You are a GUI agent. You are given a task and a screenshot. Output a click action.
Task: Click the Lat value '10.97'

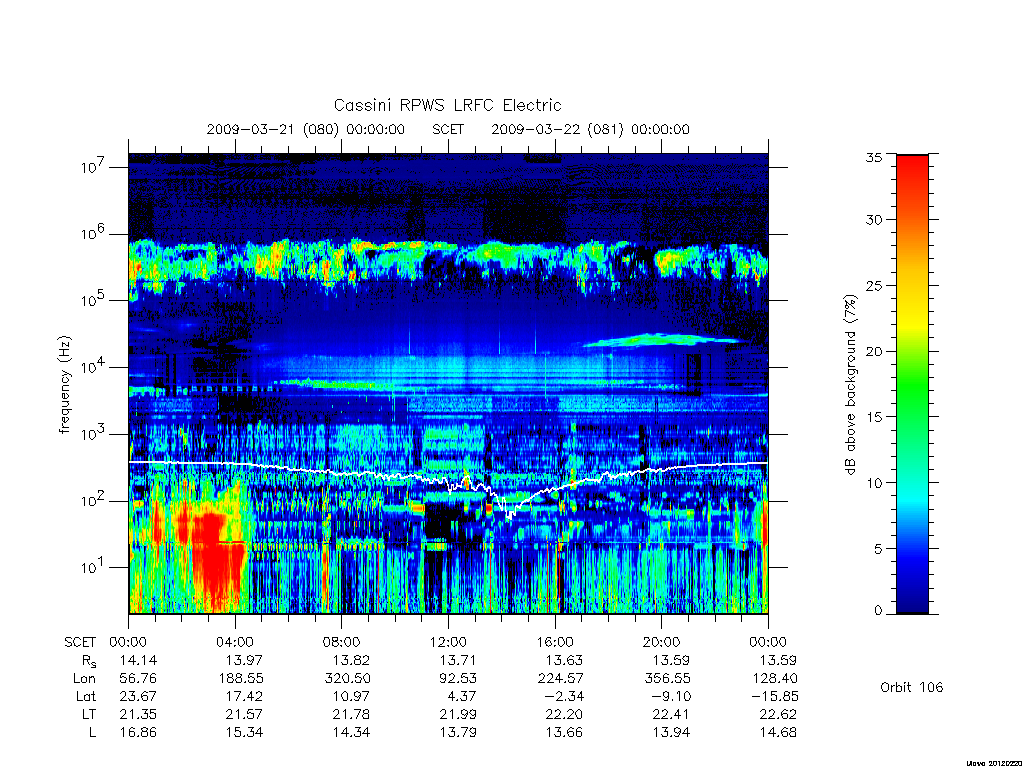point(351,696)
